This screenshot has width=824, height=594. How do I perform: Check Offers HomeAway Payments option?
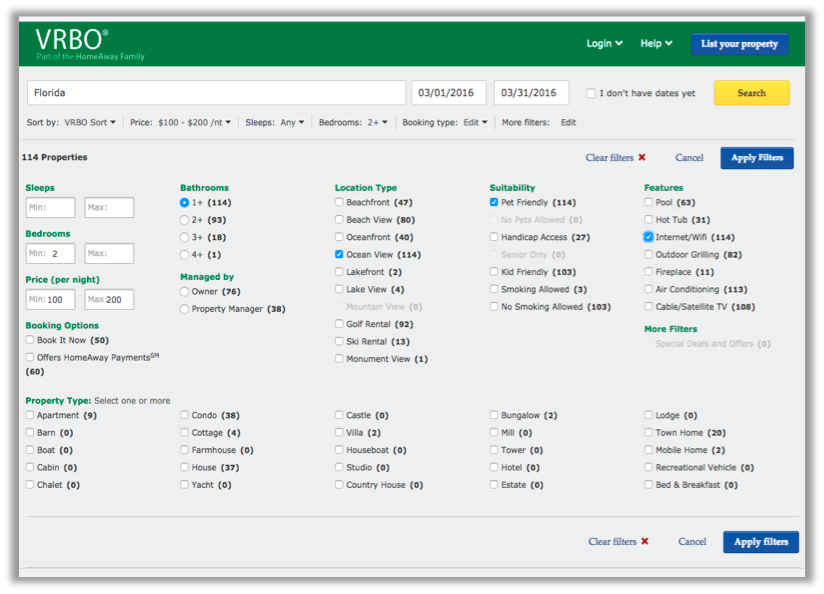tap(30, 357)
